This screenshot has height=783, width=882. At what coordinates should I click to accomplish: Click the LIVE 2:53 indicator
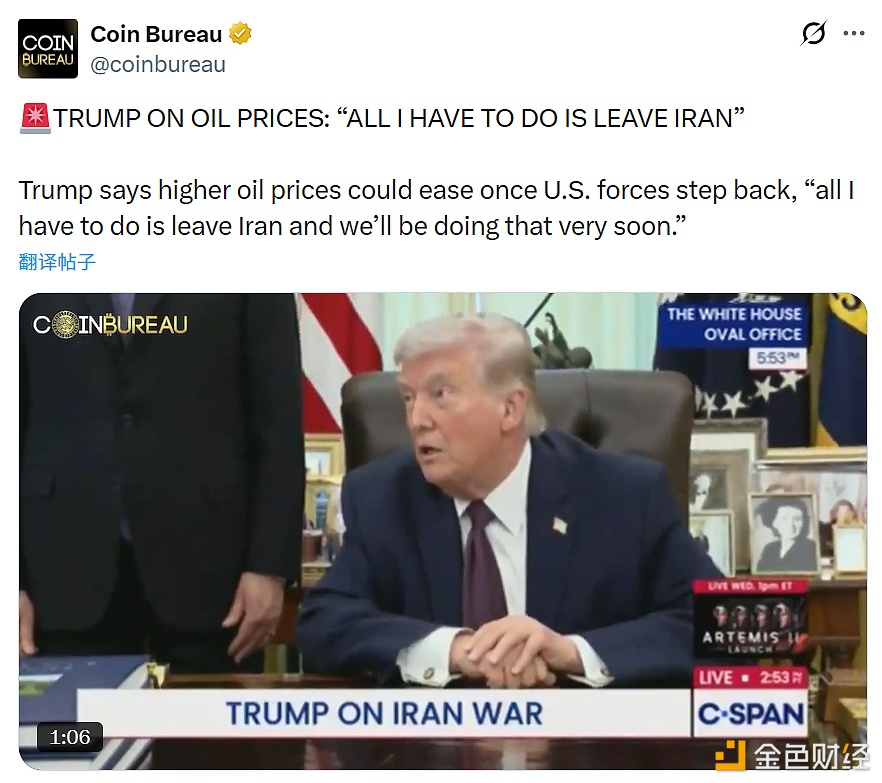(x=750, y=677)
